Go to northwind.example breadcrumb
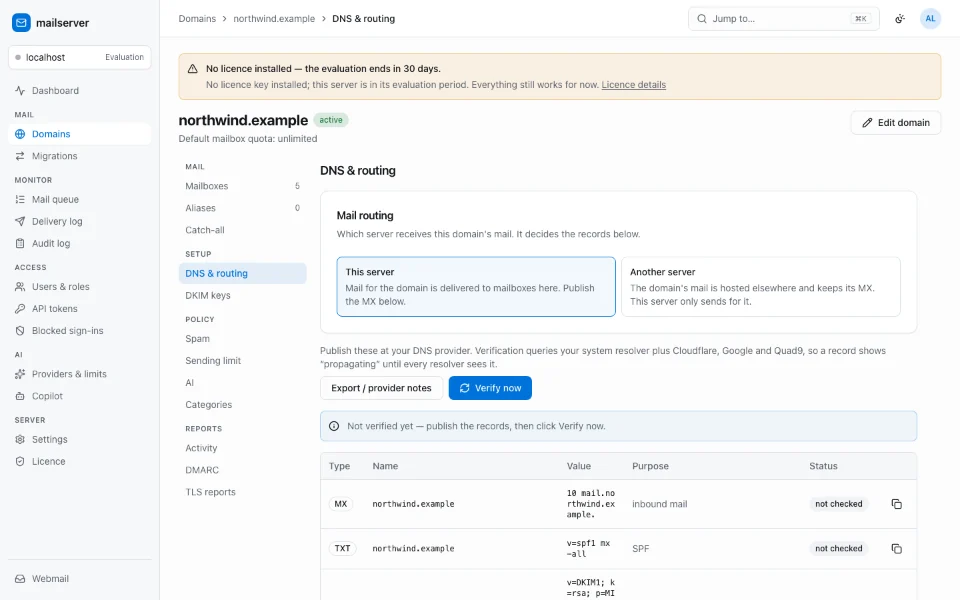The width and height of the screenshot is (960, 600). click(274, 19)
